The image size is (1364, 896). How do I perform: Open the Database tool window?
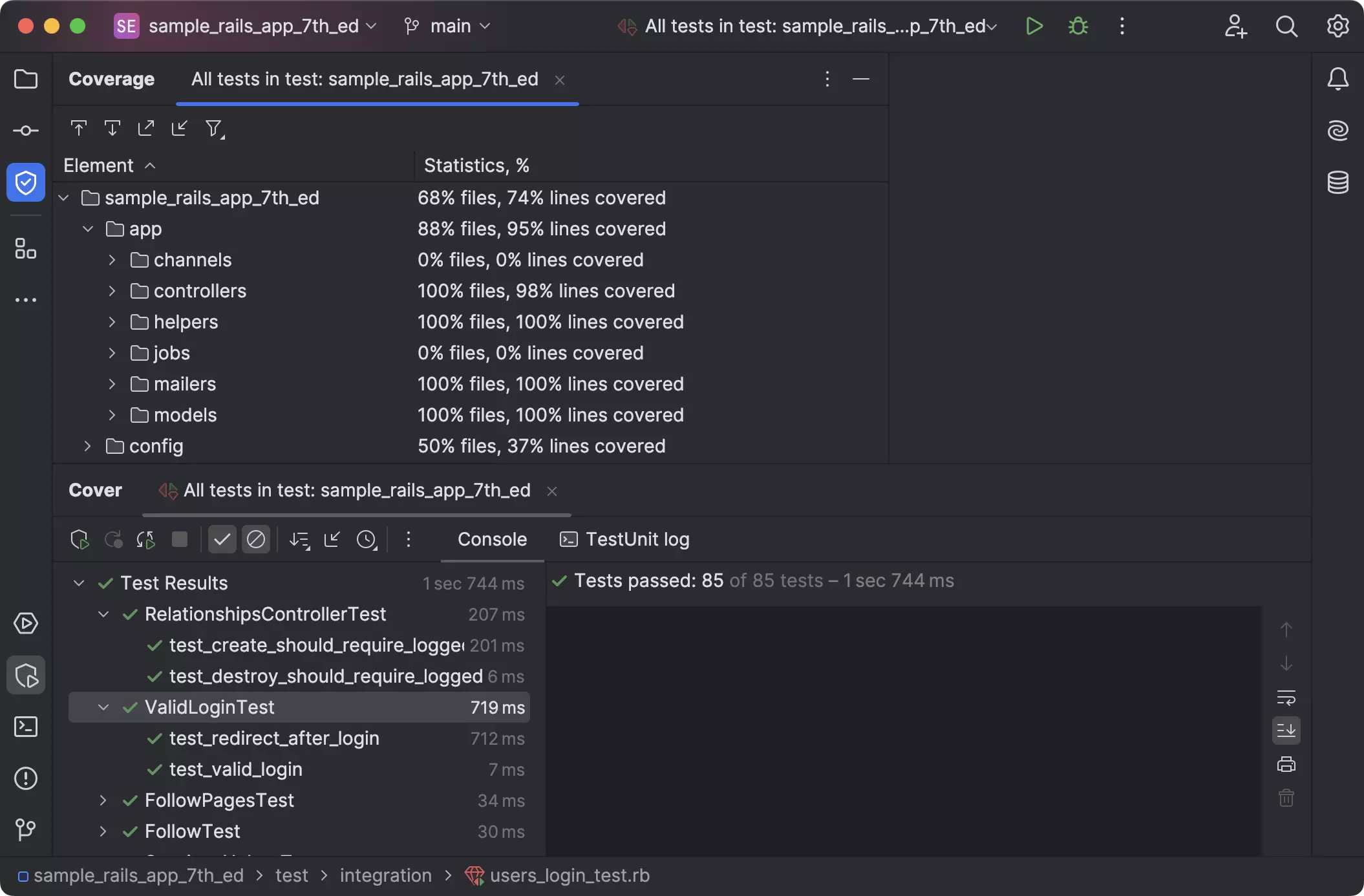coord(1337,183)
